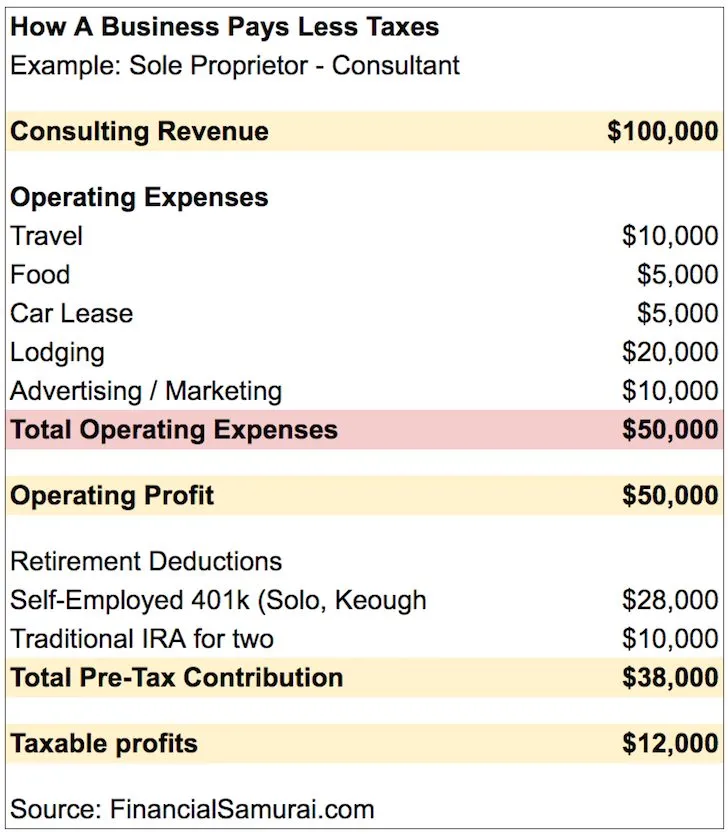
Task: Click the Operating Expenses heading
Action: [x=139, y=197]
